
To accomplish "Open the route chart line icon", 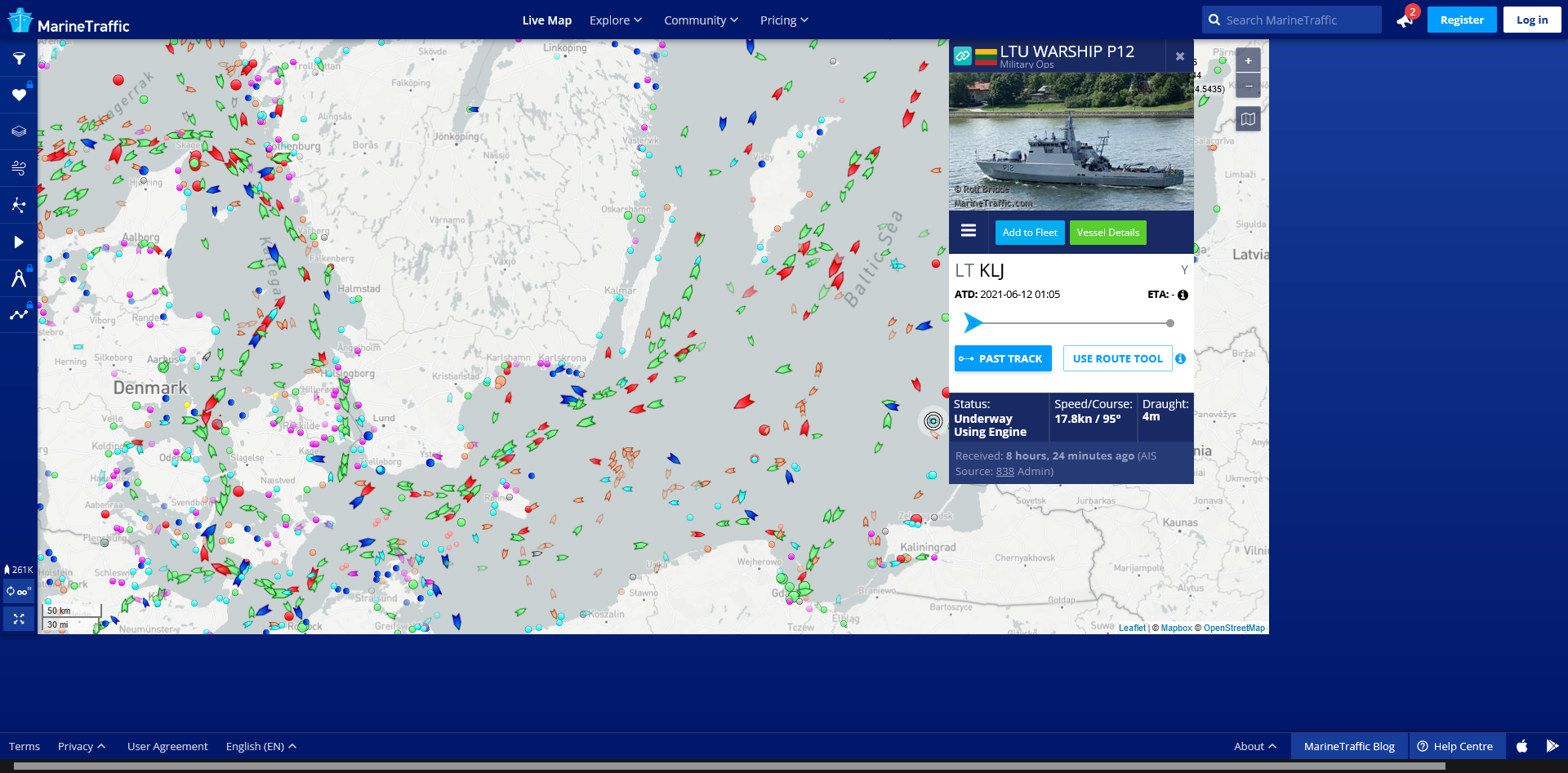I will 19,314.
